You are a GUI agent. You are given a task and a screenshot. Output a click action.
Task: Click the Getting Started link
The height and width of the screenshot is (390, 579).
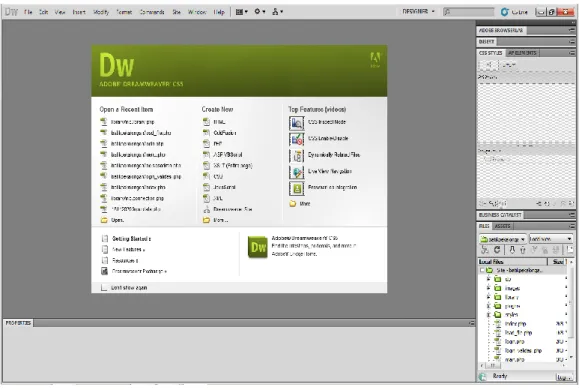pyautogui.click(x=126, y=239)
